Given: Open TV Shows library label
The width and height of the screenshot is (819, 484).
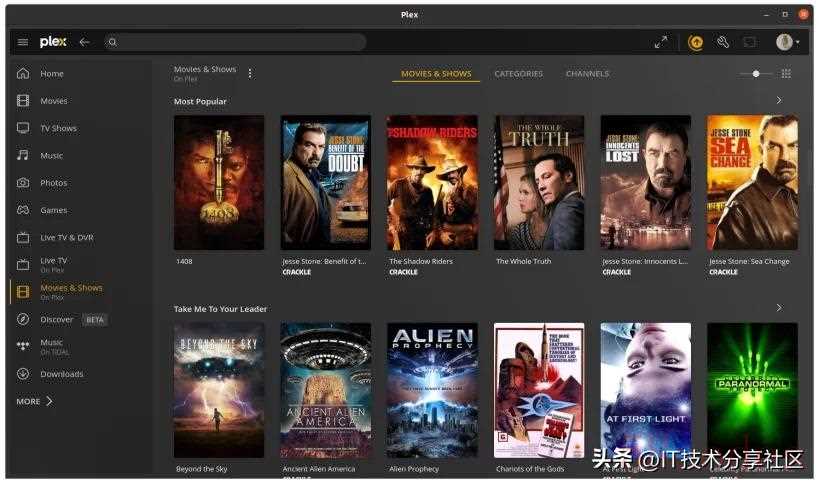Looking at the screenshot, I should (58, 128).
